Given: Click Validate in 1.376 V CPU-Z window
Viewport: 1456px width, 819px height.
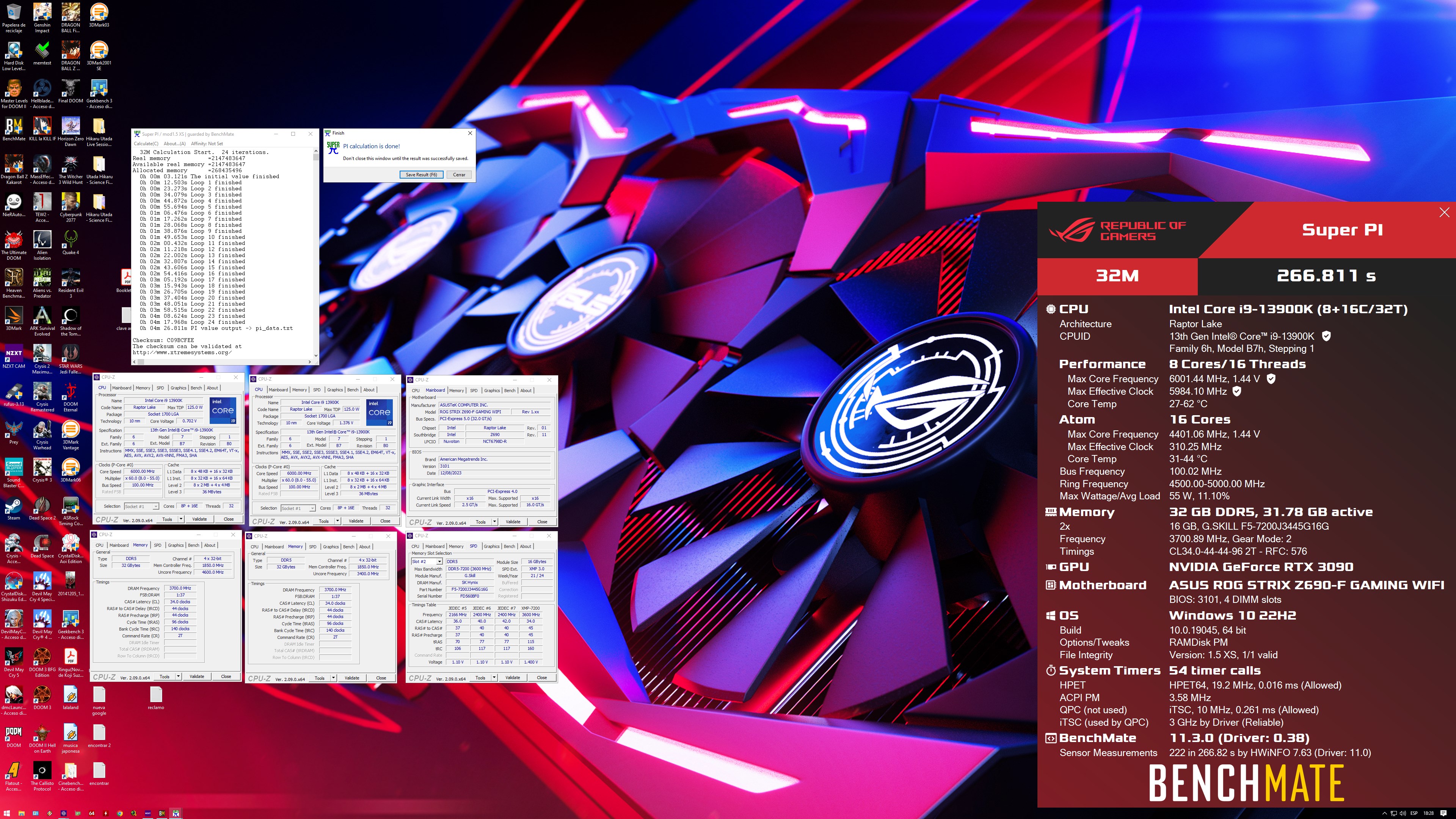Looking at the screenshot, I should coord(356,521).
